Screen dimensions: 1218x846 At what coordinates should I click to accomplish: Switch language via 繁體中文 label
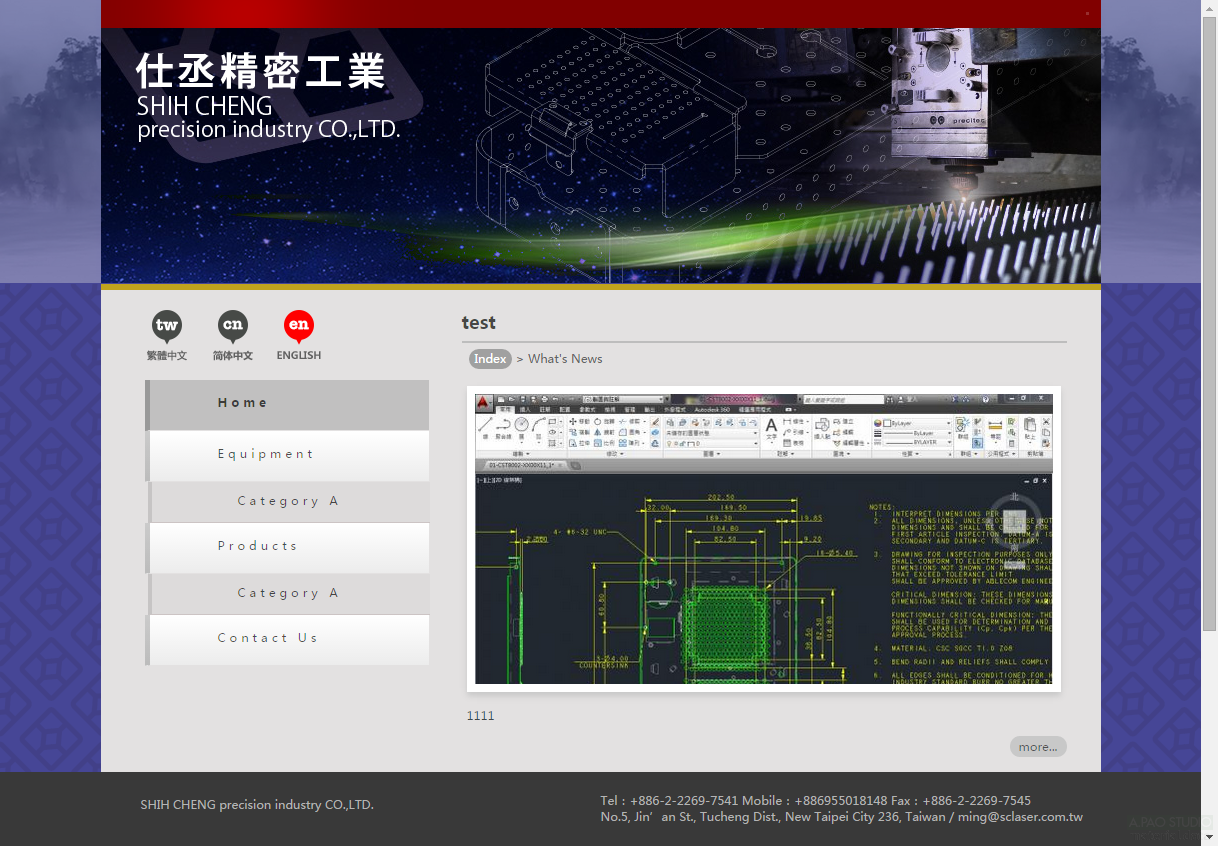pos(167,356)
